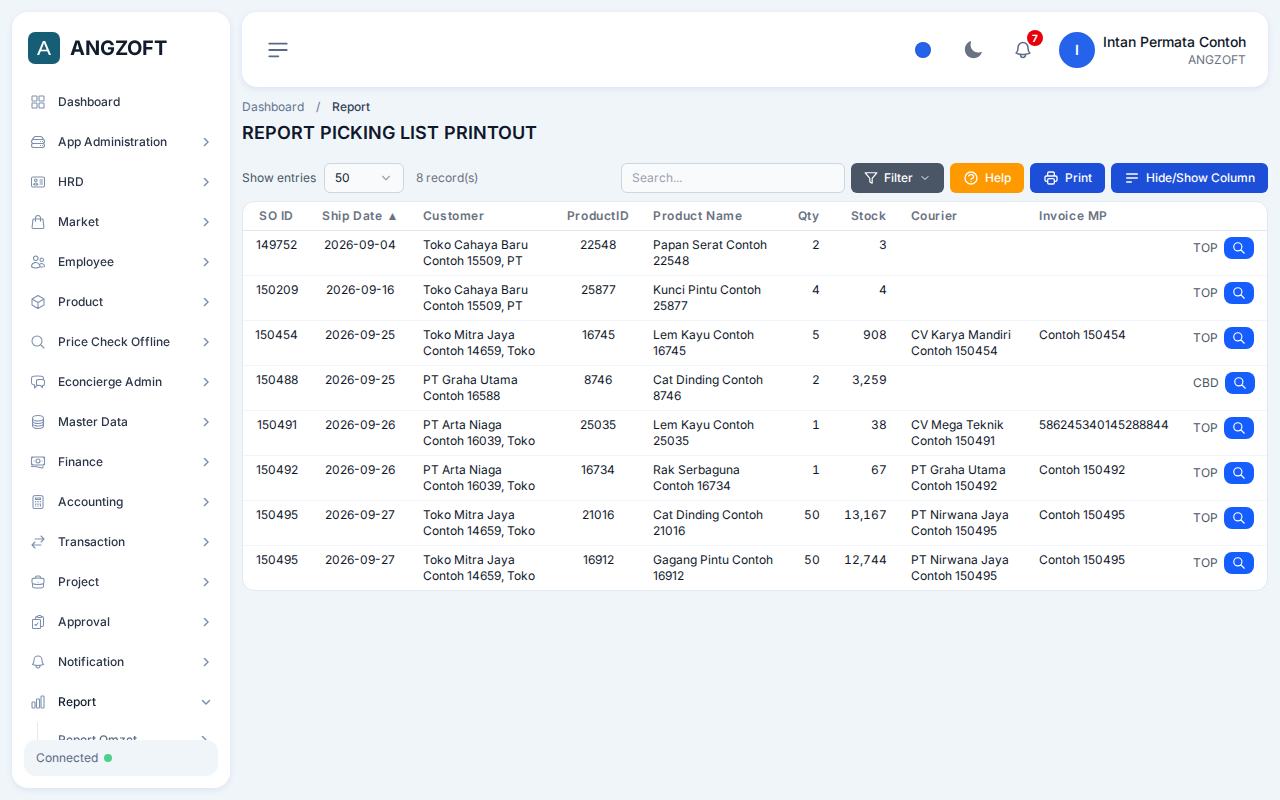Expand App Administration menu chevron
This screenshot has height=800, width=1280.
(206, 142)
